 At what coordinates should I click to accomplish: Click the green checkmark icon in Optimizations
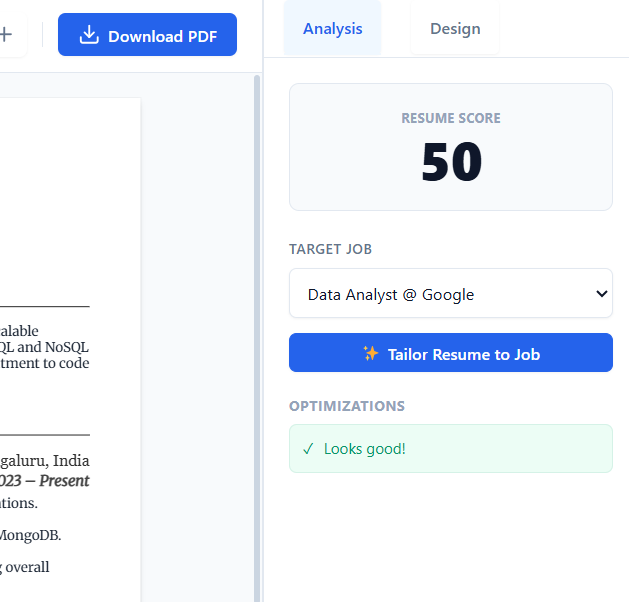click(308, 449)
